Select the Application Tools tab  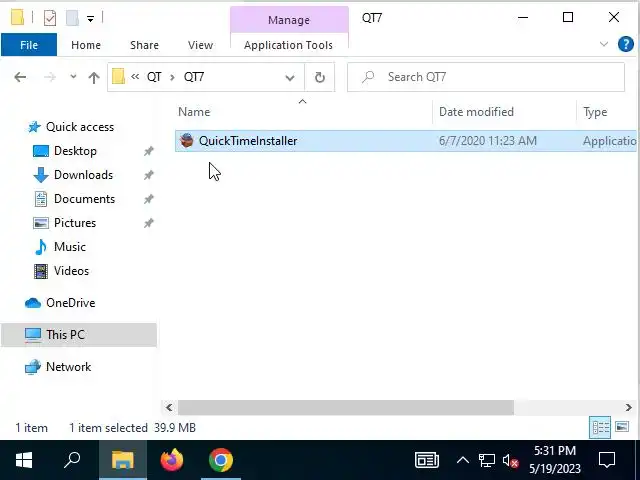pos(288,45)
